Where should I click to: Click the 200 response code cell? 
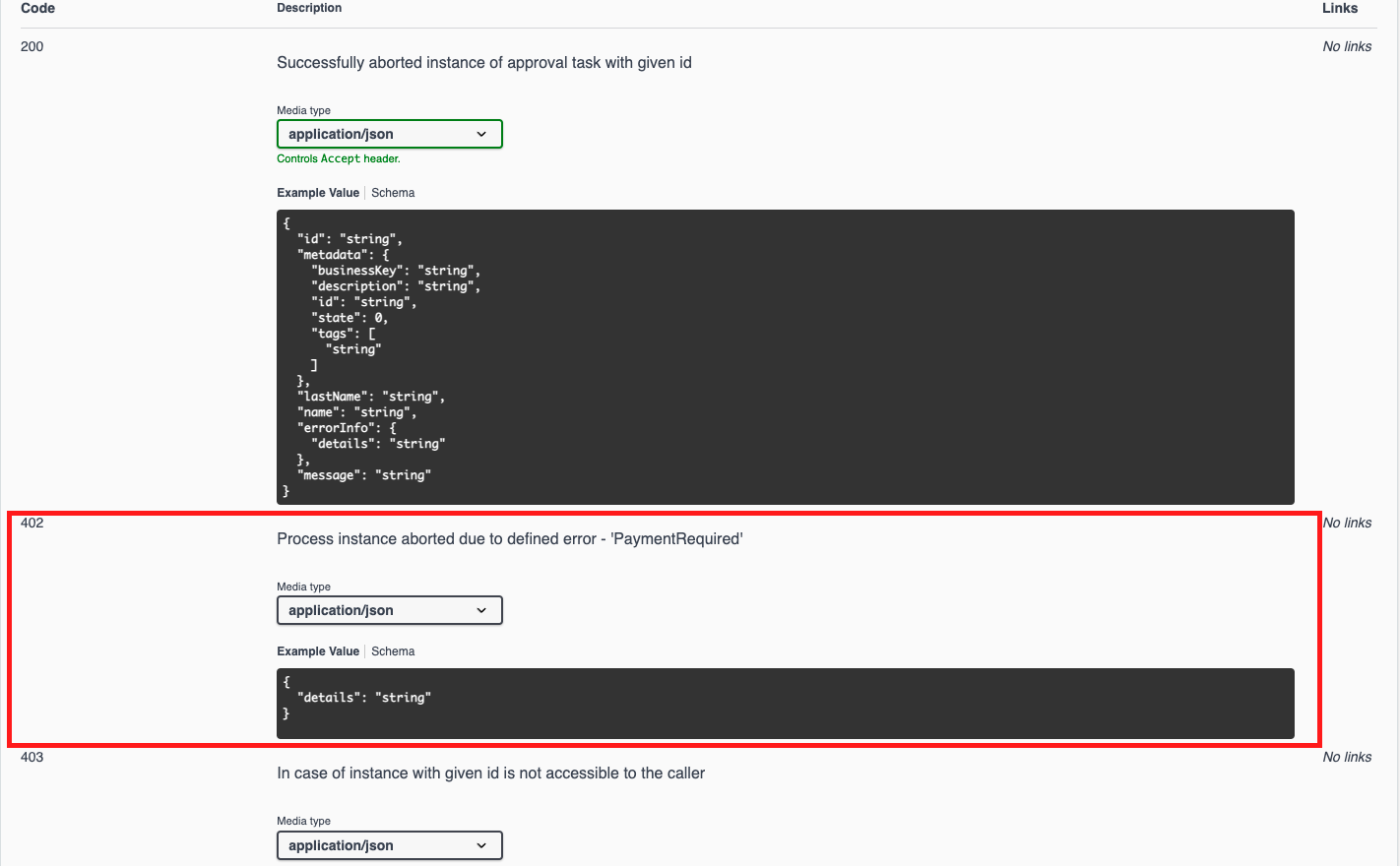(32, 46)
